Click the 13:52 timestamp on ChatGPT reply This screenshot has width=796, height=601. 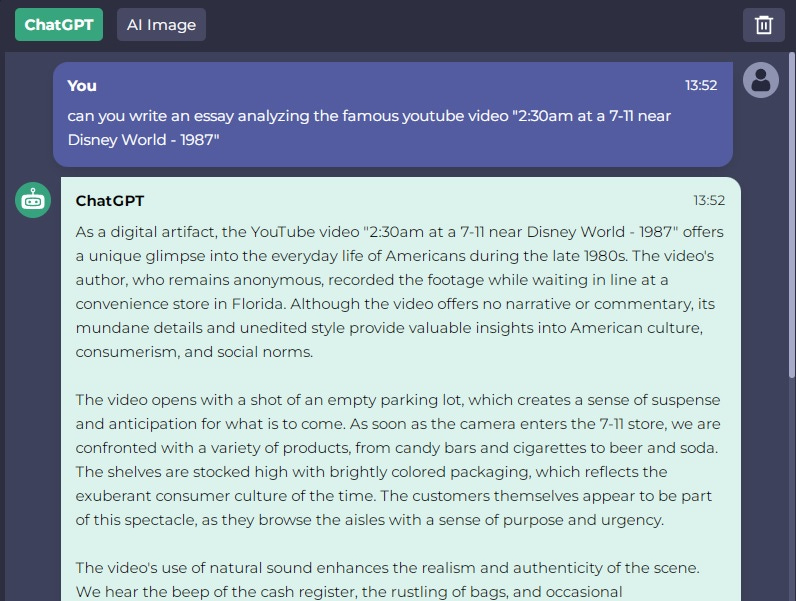(709, 201)
